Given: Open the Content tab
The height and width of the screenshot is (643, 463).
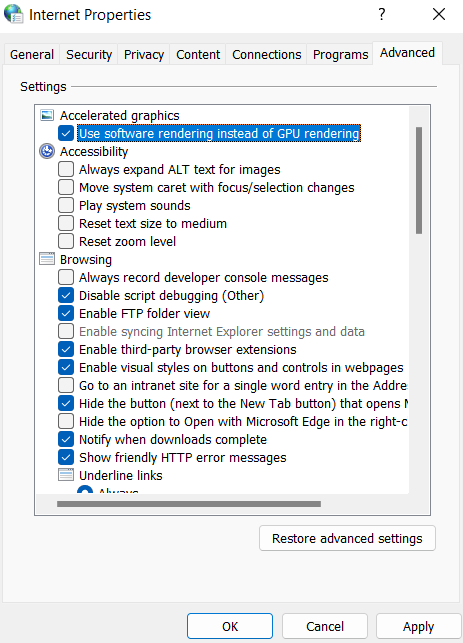Looking at the screenshot, I should [198, 55].
